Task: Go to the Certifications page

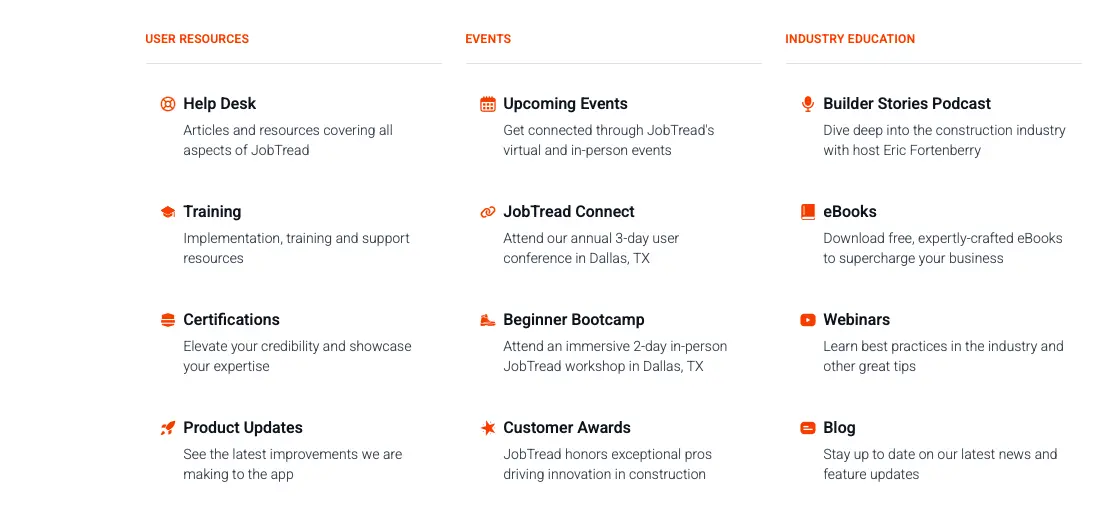Action: pyautogui.click(x=231, y=320)
